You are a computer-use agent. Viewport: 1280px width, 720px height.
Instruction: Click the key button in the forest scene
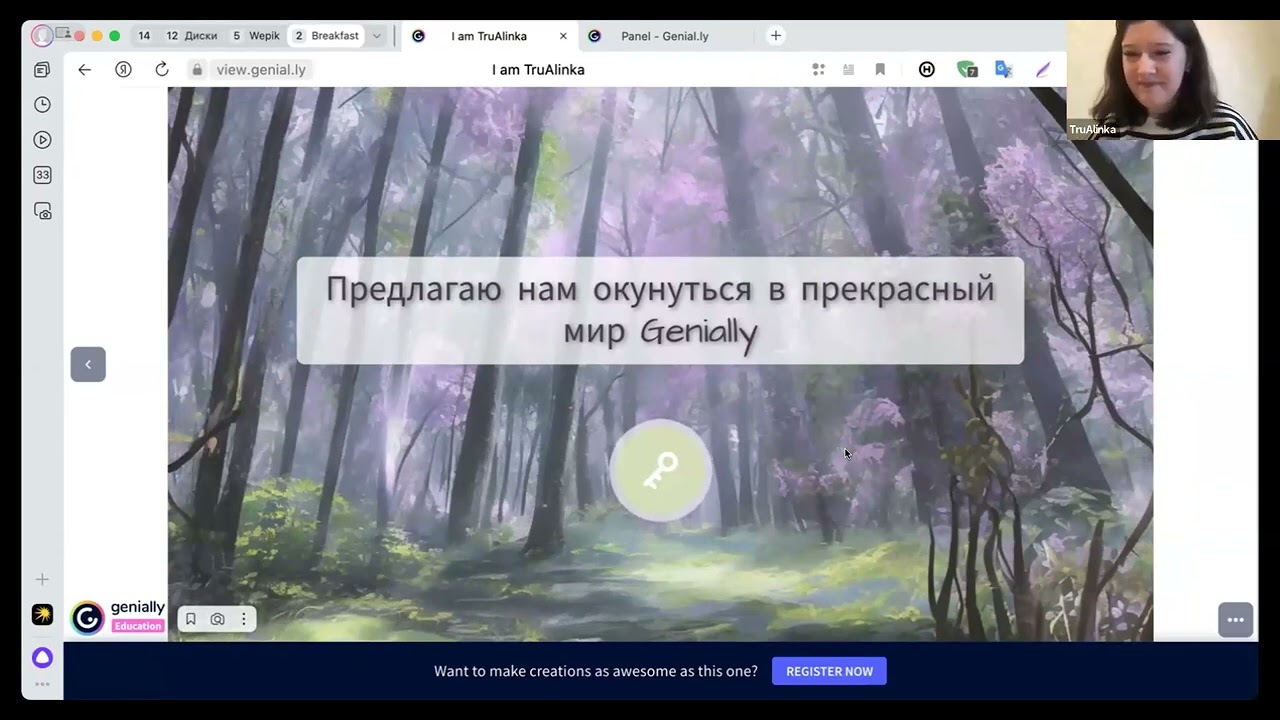point(660,470)
